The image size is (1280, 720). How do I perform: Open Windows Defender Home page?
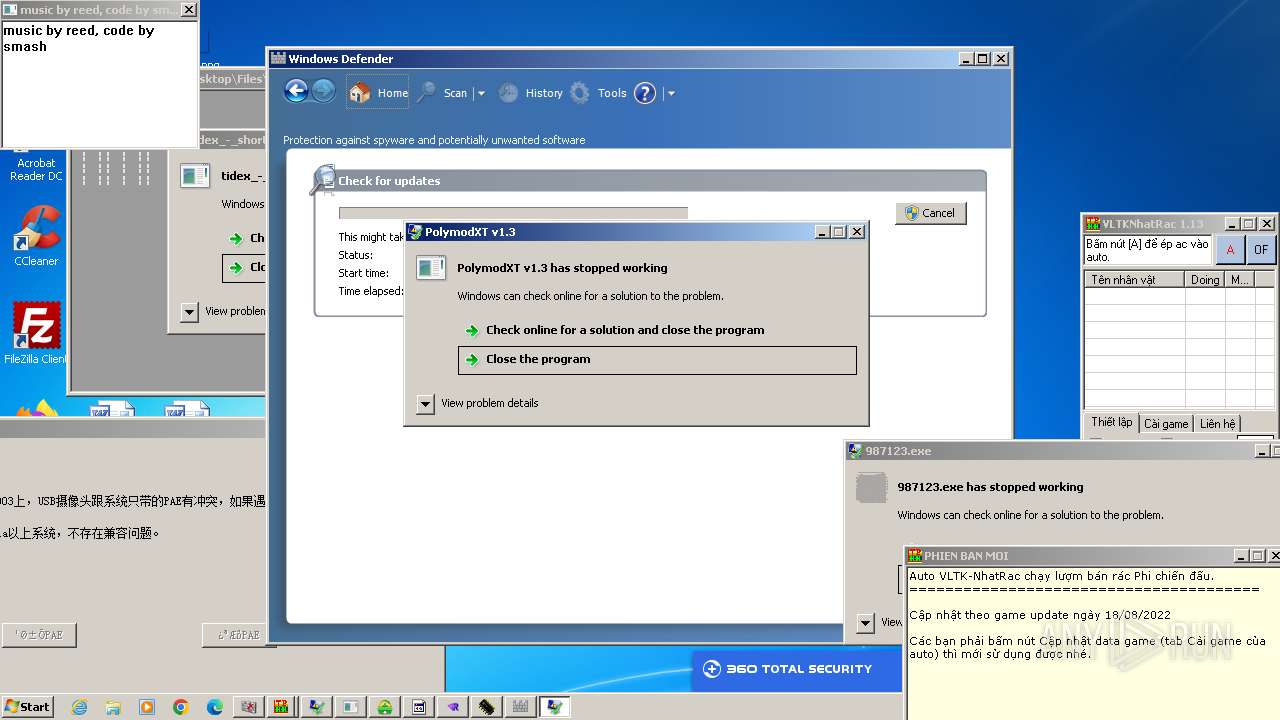379,93
